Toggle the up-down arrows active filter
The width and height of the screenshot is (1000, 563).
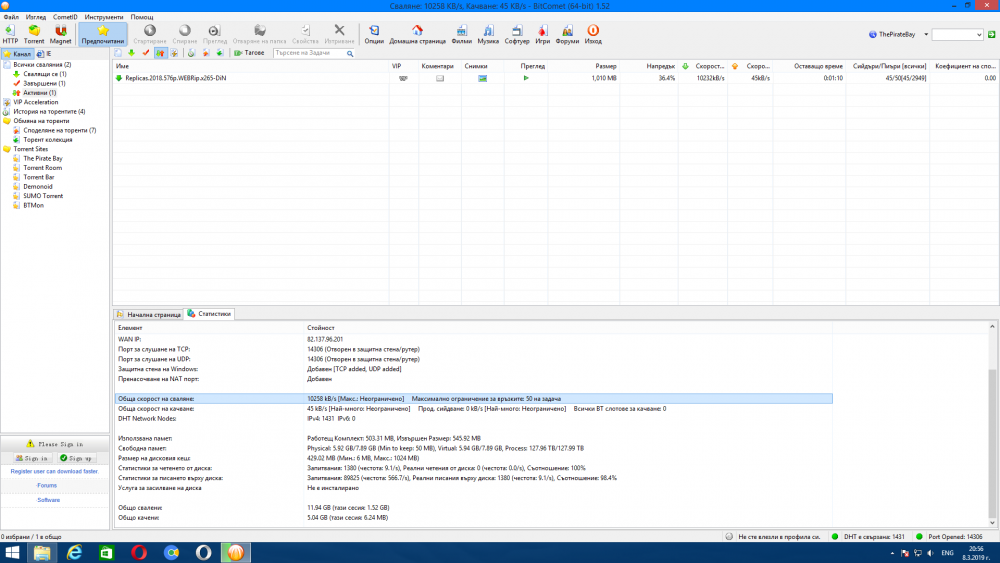click(x=160, y=53)
